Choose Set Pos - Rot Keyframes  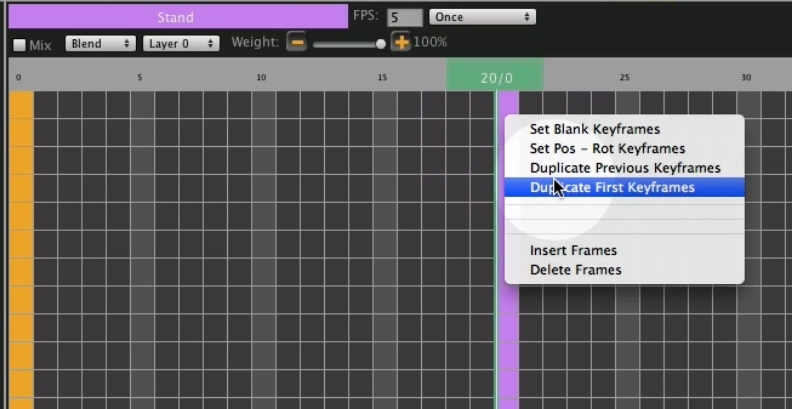pyautogui.click(x=624, y=148)
